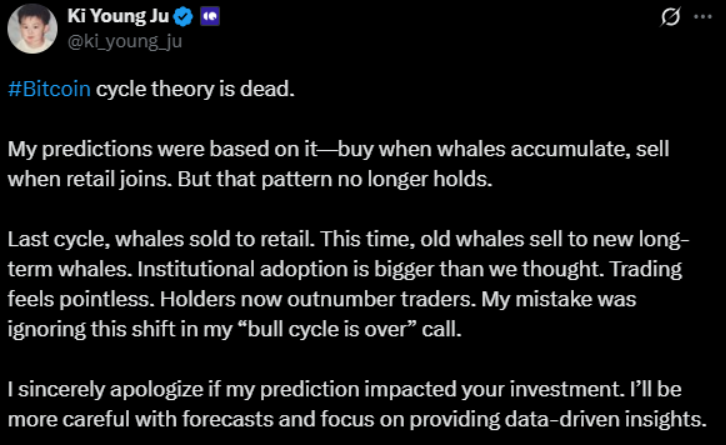Click the line starting 'My predictions were based'
This screenshot has width=726, height=445.
coord(338,149)
